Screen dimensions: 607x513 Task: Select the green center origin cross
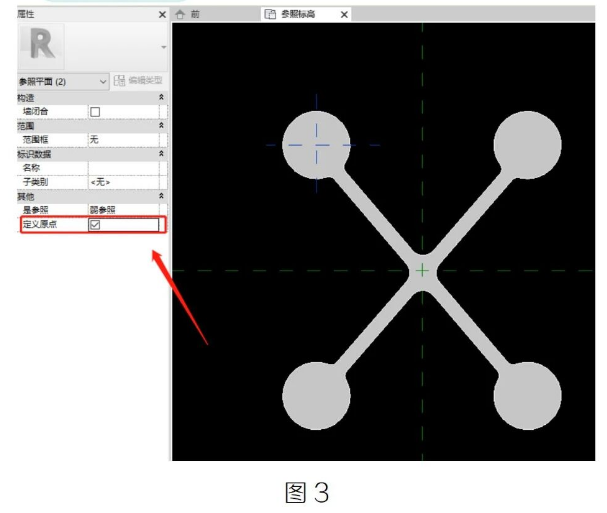point(422,270)
